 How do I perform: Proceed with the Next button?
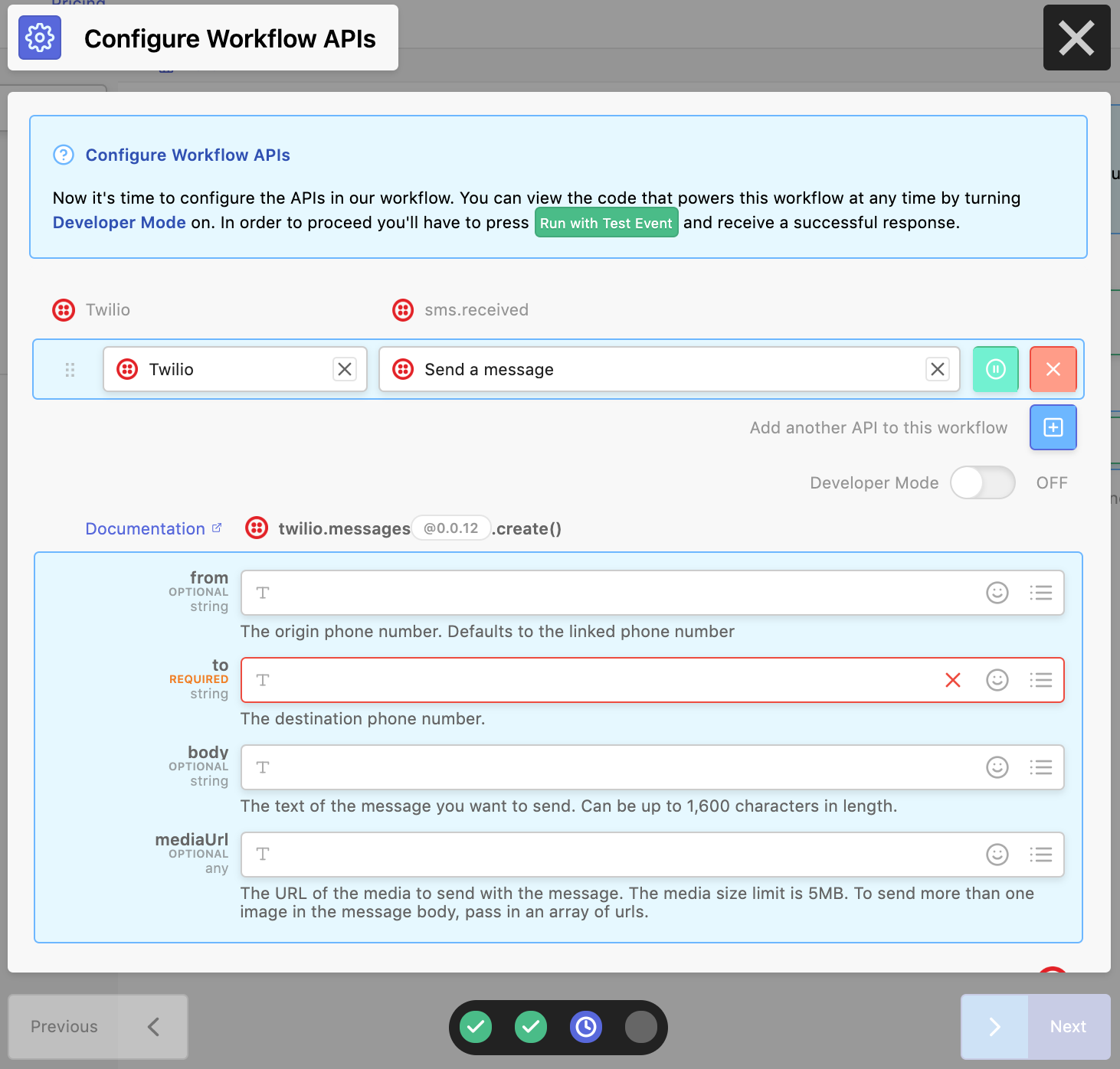click(x=1036, y=1027)
